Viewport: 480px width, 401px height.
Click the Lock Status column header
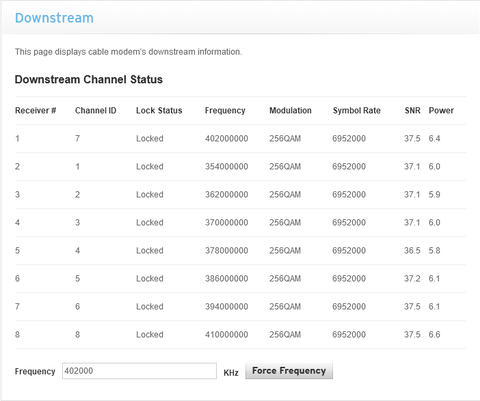point(159,110)
